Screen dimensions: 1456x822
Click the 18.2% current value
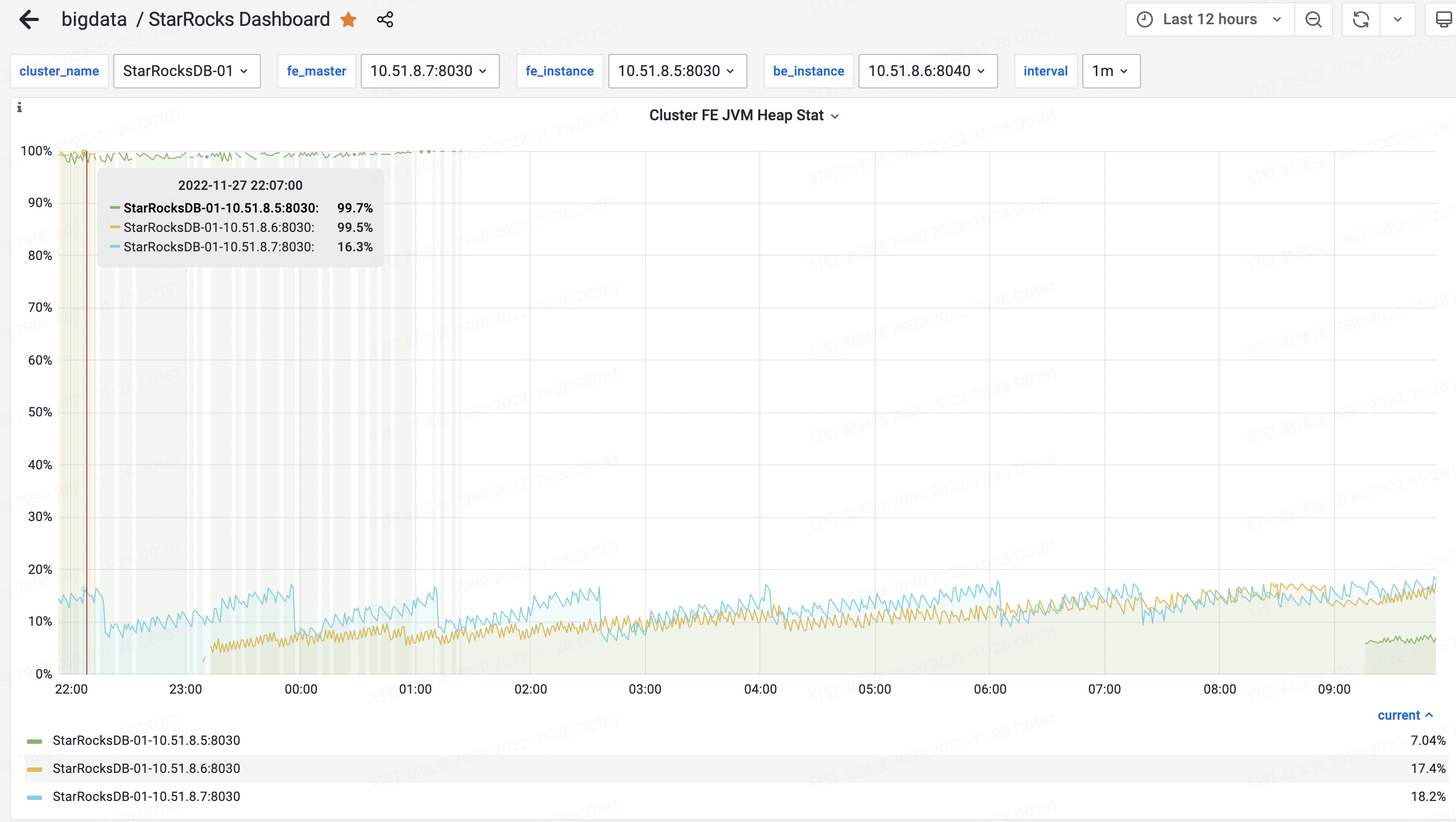click(1428, 797)
